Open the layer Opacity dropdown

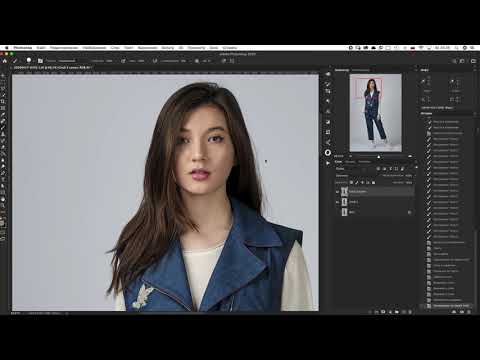[409, 175]
